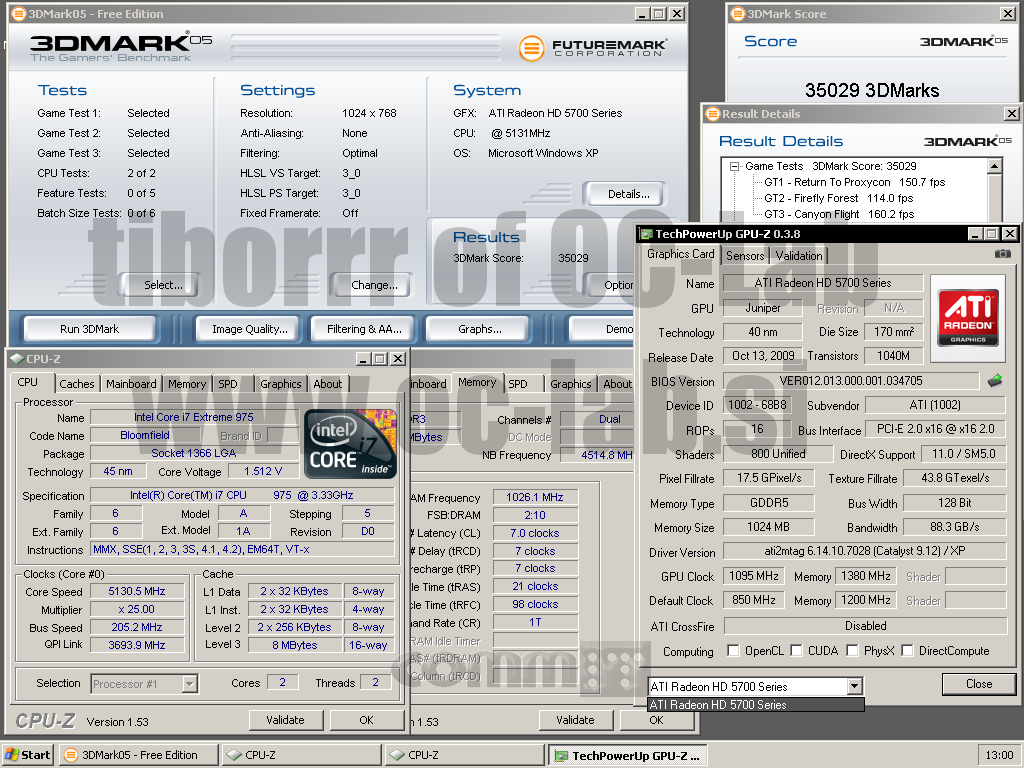
Task: Enable the PhysX checkbox
Action: tap(852, 650)
